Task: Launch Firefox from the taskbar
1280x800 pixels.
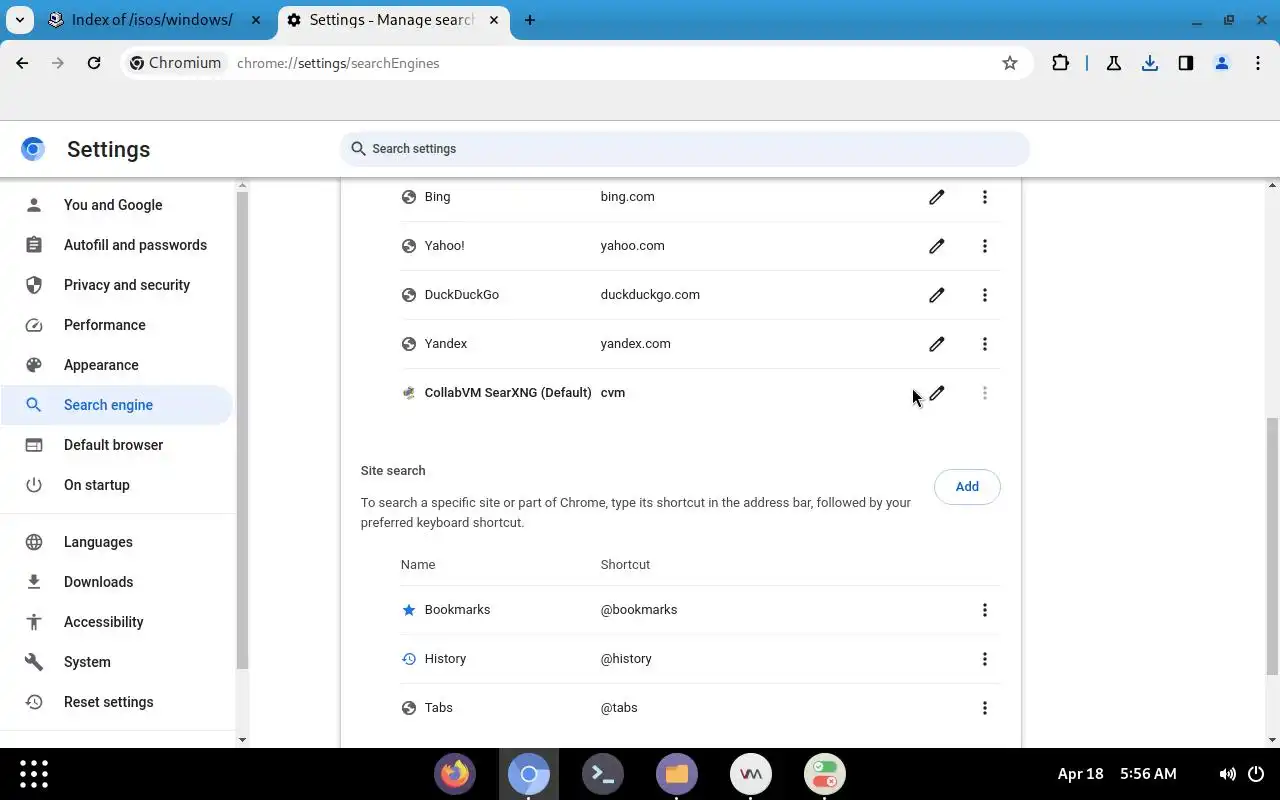Action: pos(455,774)
